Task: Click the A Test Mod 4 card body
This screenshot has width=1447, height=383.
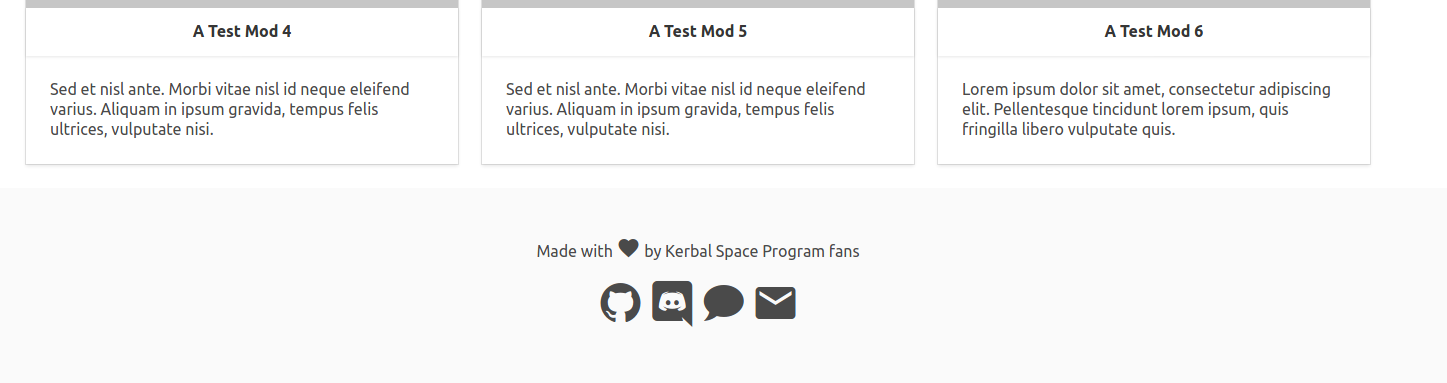Action: tap(242, 110)
